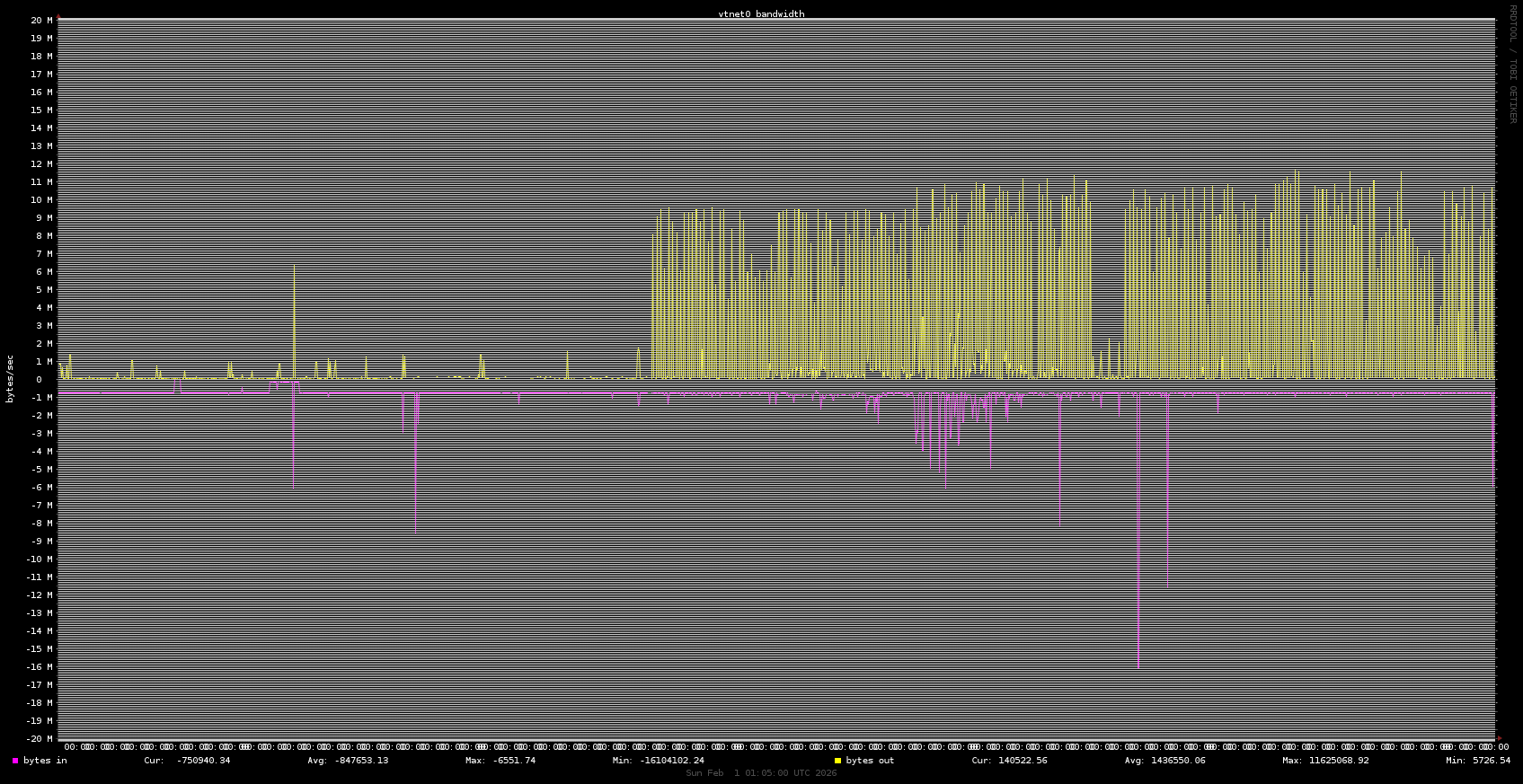
Task: Click the 10 M y-axis tick label
Action: point(41,199)
